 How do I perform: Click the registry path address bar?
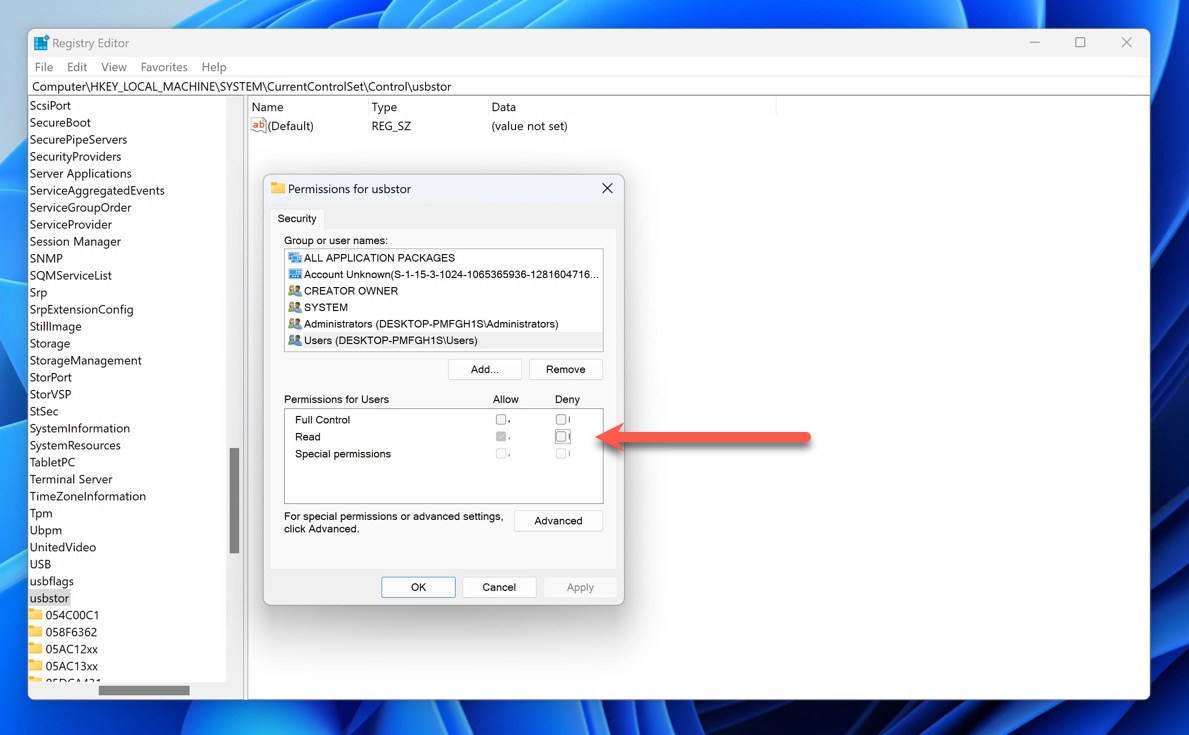(x=588, y=86)
